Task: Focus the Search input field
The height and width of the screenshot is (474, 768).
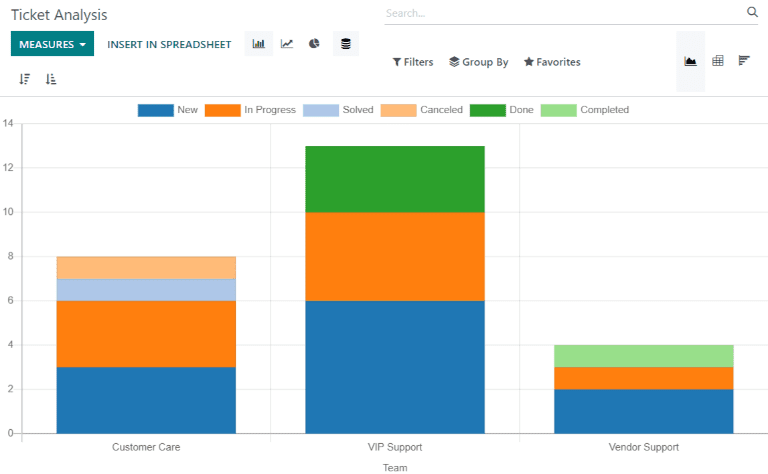Action: click(562, 13)
